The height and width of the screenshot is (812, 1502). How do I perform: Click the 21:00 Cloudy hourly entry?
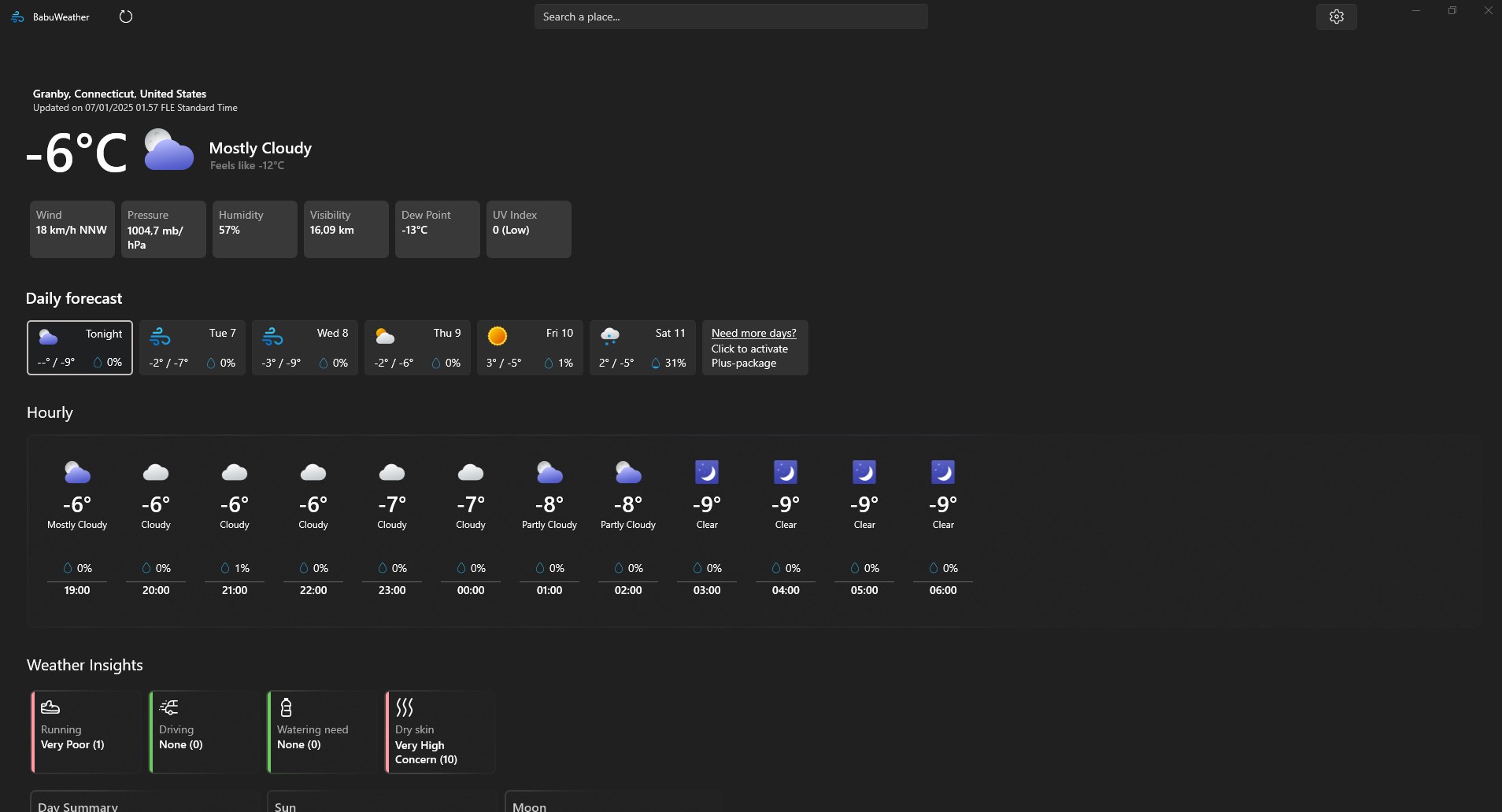point(235,528)
